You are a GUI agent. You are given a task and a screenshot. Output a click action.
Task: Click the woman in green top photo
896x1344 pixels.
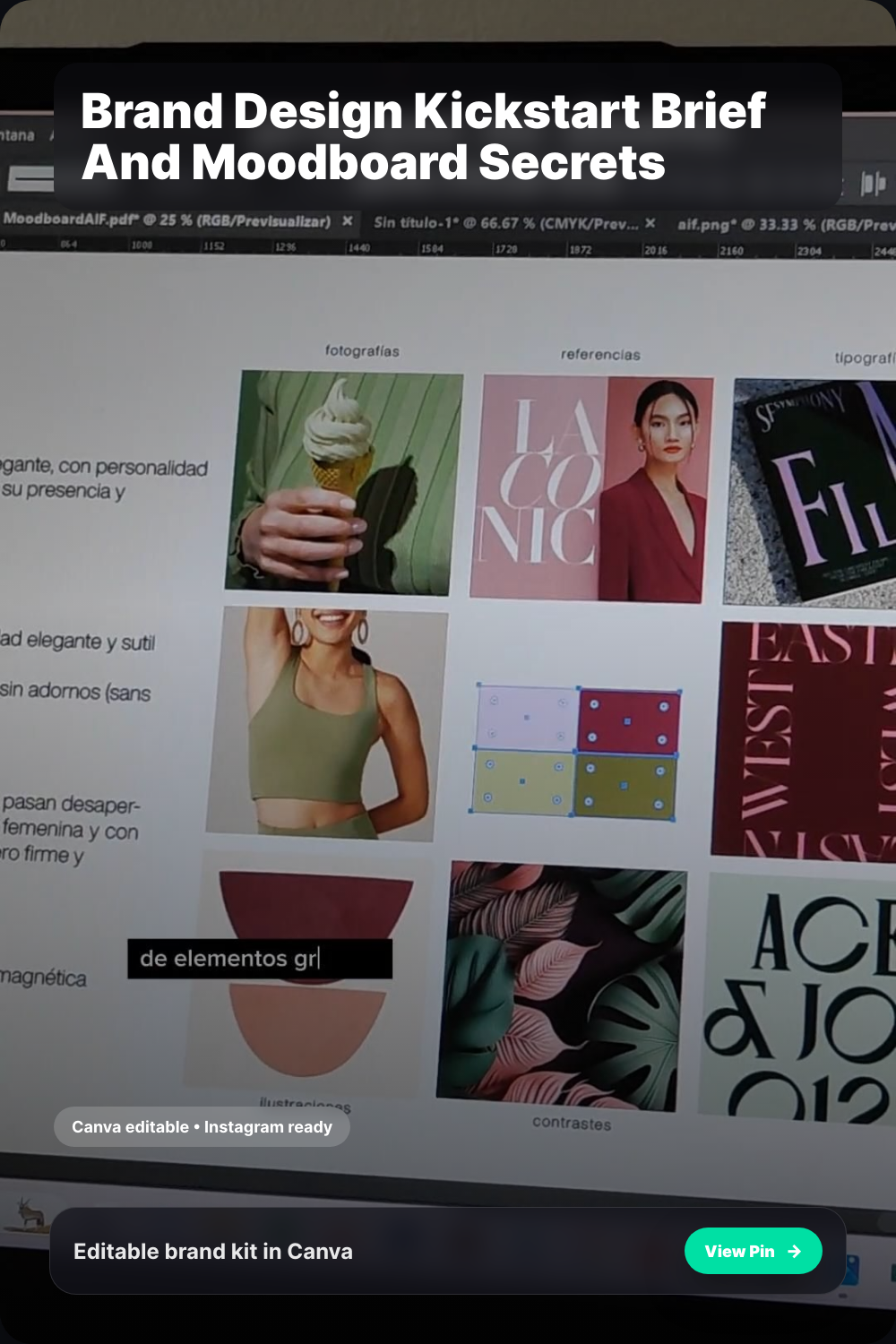click(x=326, y=723)
